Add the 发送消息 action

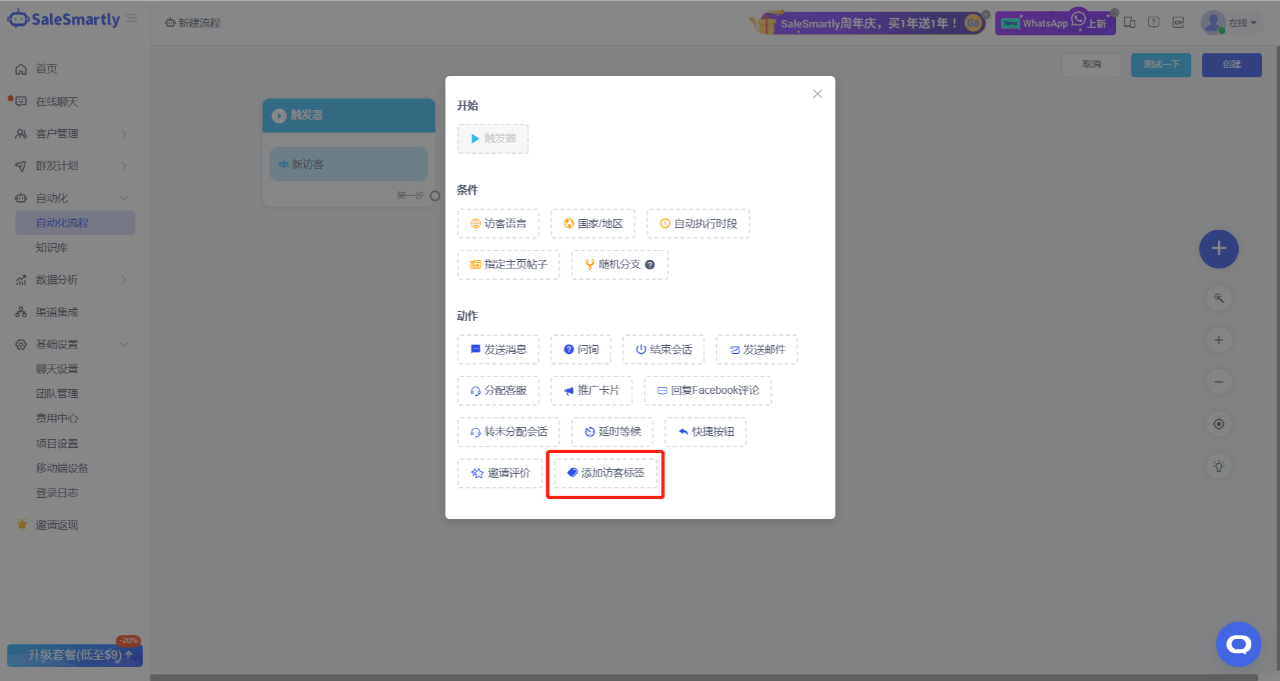coord(498,350)
